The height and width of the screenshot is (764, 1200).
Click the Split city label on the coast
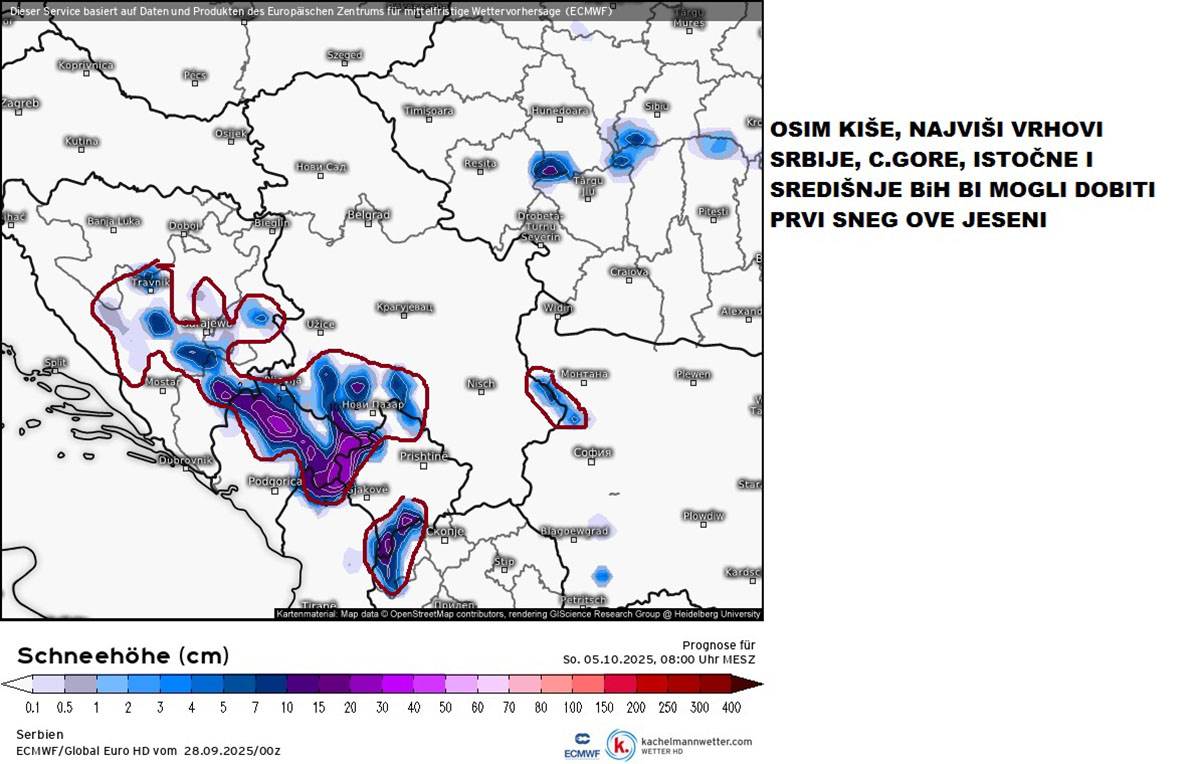55,363
